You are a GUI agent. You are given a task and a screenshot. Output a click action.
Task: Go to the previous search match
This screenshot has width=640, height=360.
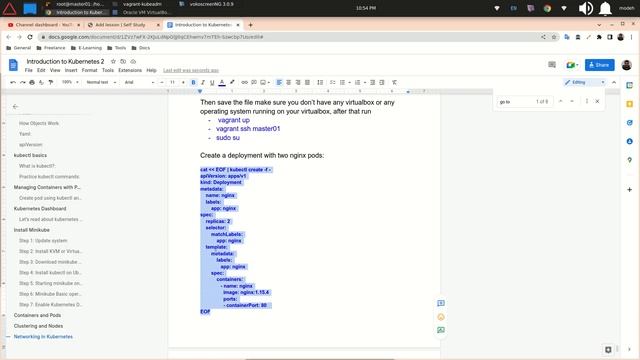coord(560,101)
